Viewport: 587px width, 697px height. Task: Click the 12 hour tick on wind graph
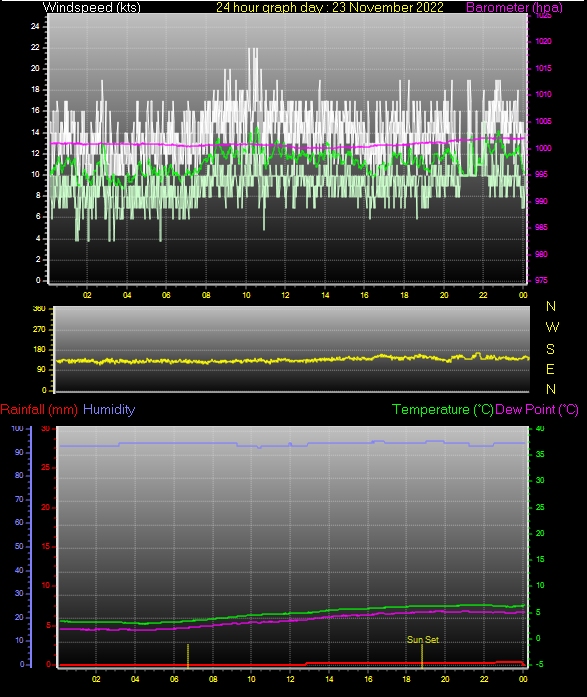point(285,295)
